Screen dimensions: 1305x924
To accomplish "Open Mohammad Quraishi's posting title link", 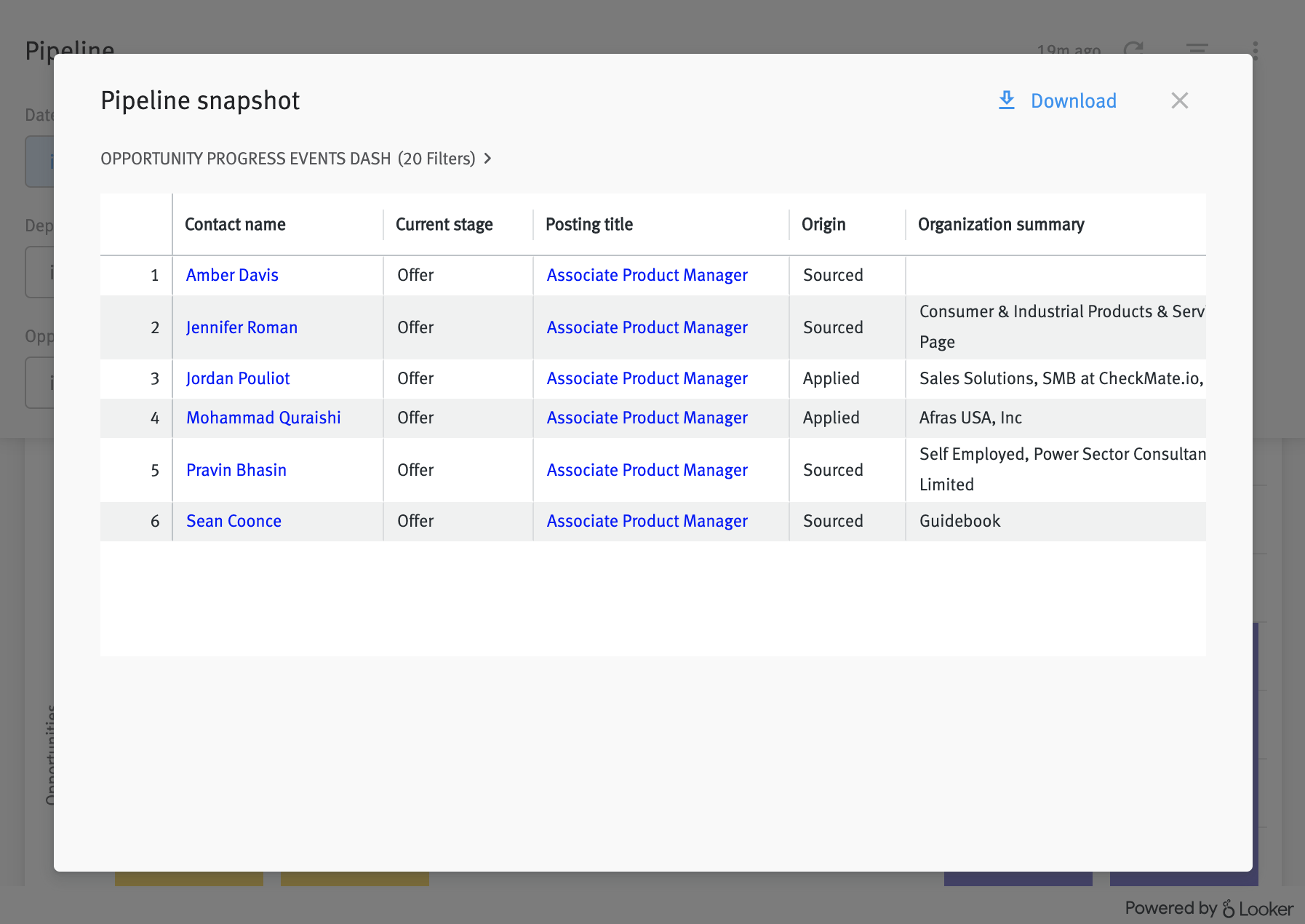I will click(647, 418).
